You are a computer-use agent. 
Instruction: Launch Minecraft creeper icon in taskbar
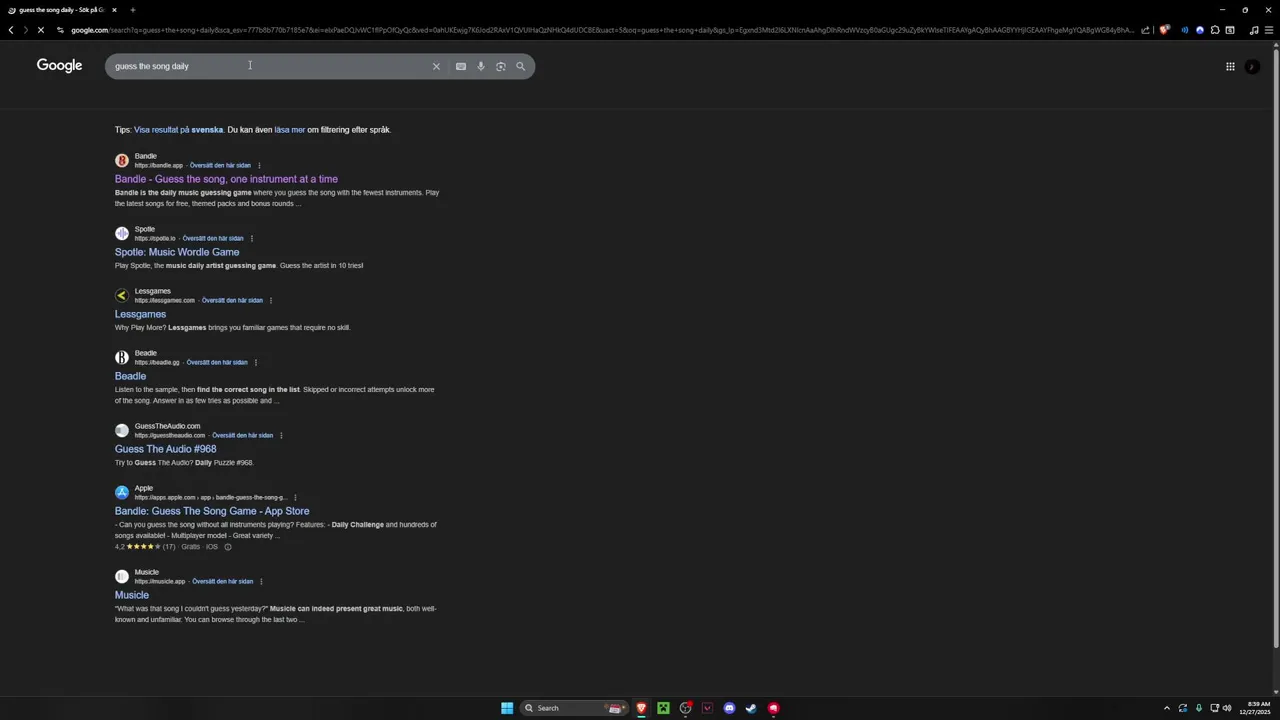tap(663, 708)
